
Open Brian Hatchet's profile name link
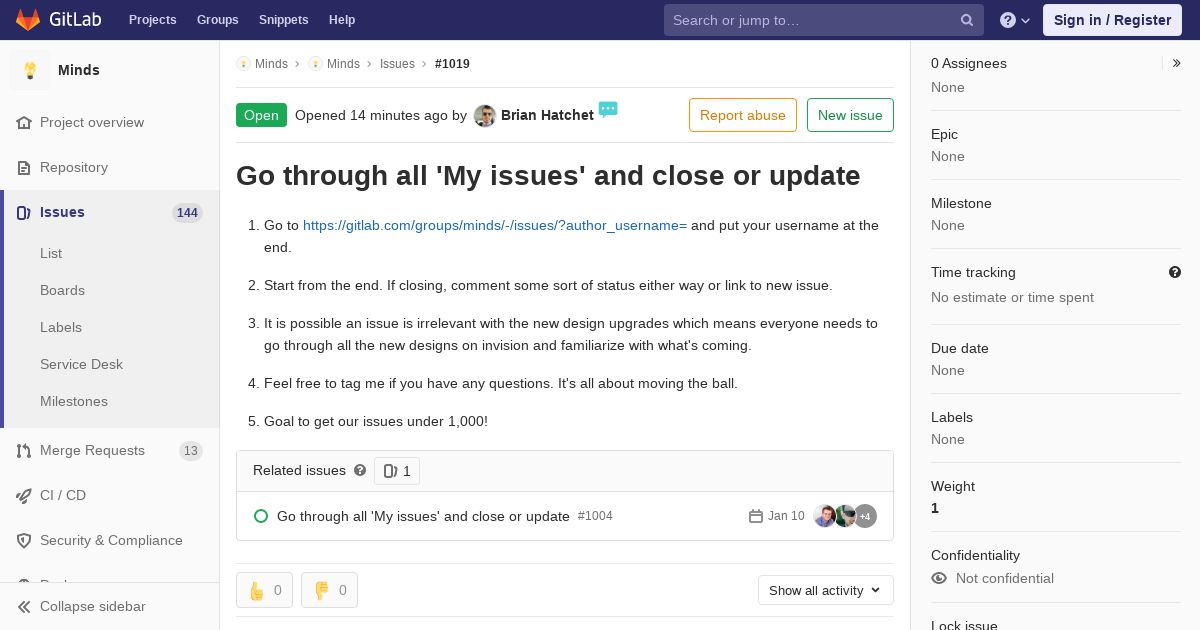tap(547, 115)
